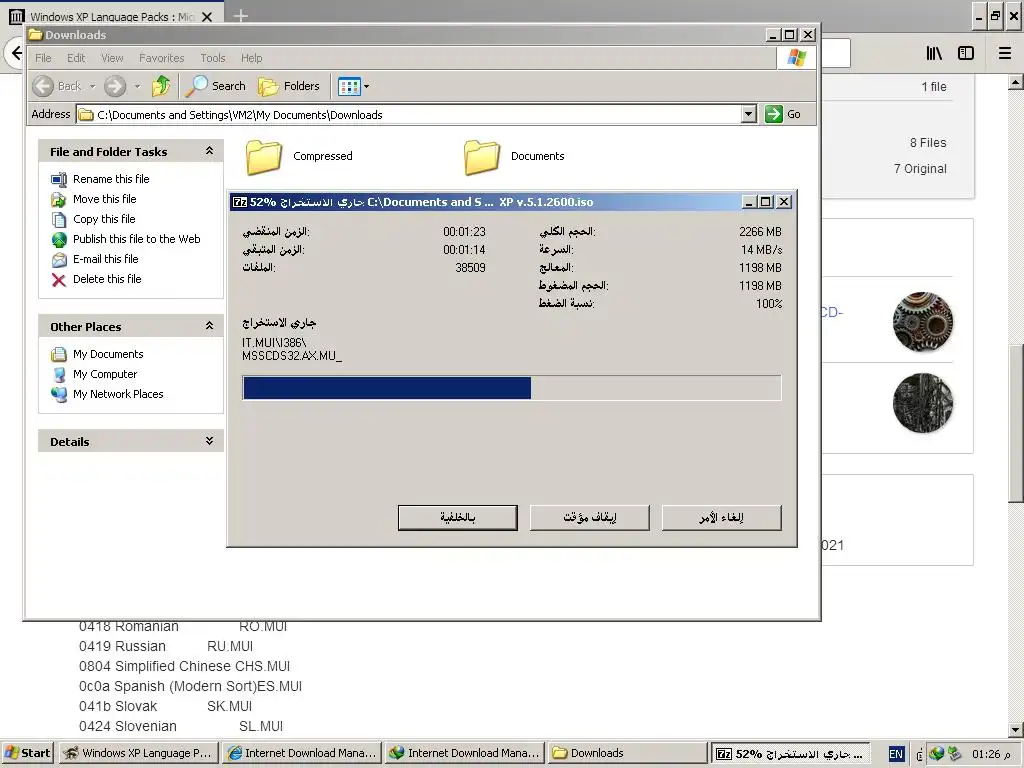Screen dimensions: 1024x768
Task: Open My Network Places link
Action: [x=118, y=394]
